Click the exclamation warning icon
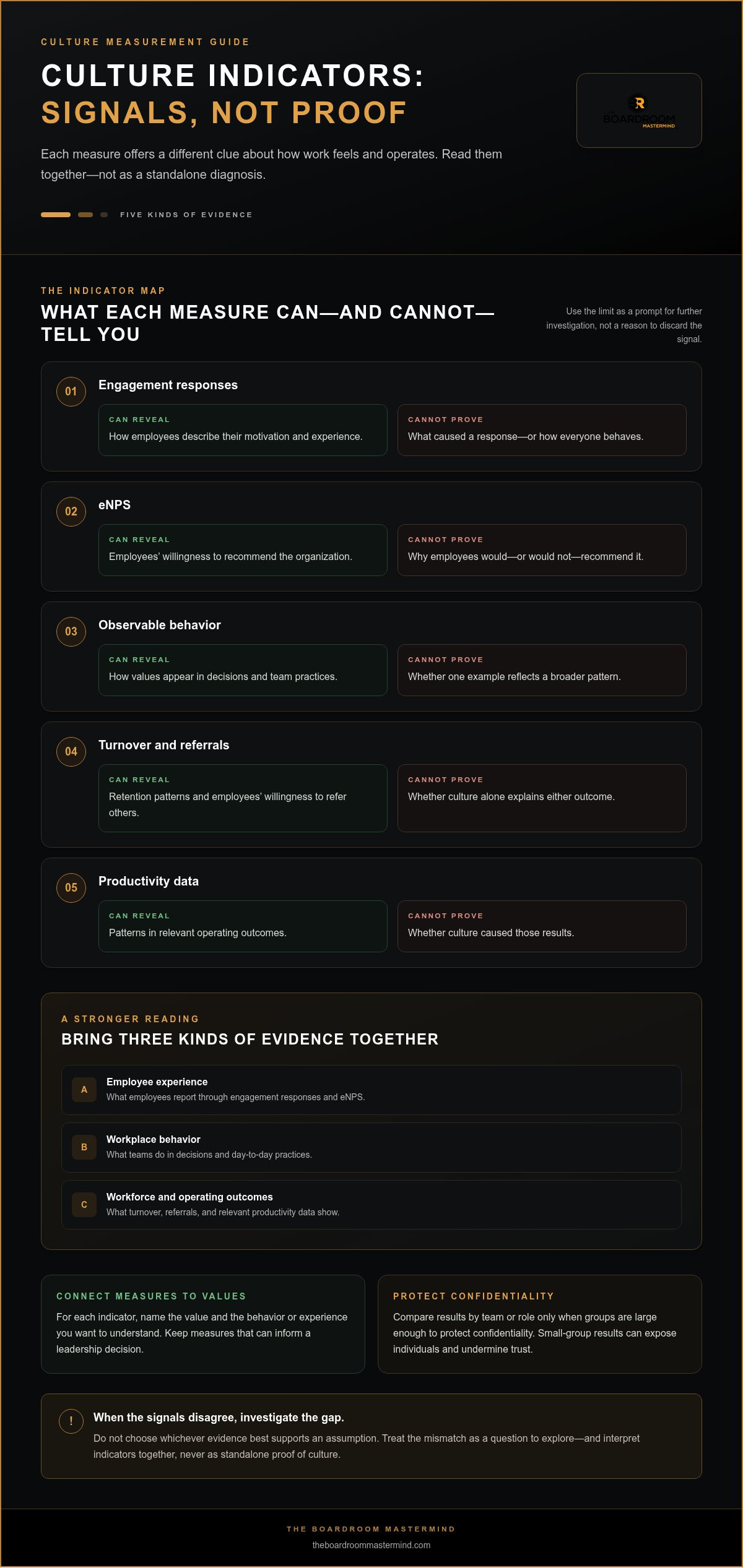Screen dimensions: 743x1568 [x=71, y=1421]
